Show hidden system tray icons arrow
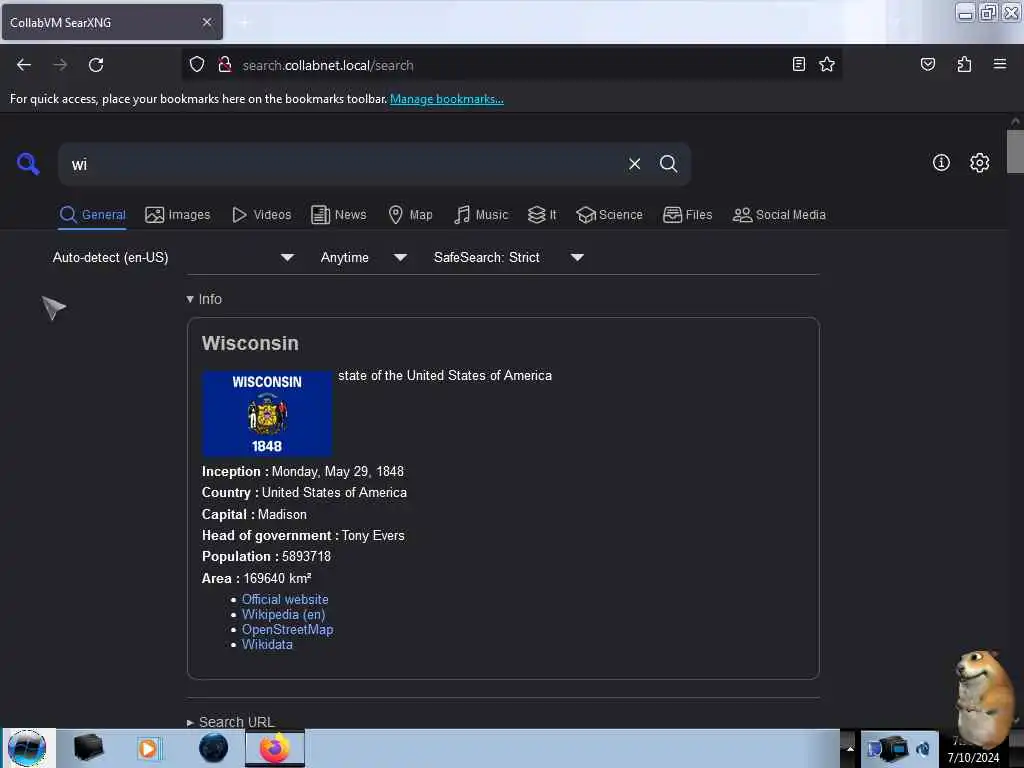1024x768 pixels. click(x=850, y=748)
